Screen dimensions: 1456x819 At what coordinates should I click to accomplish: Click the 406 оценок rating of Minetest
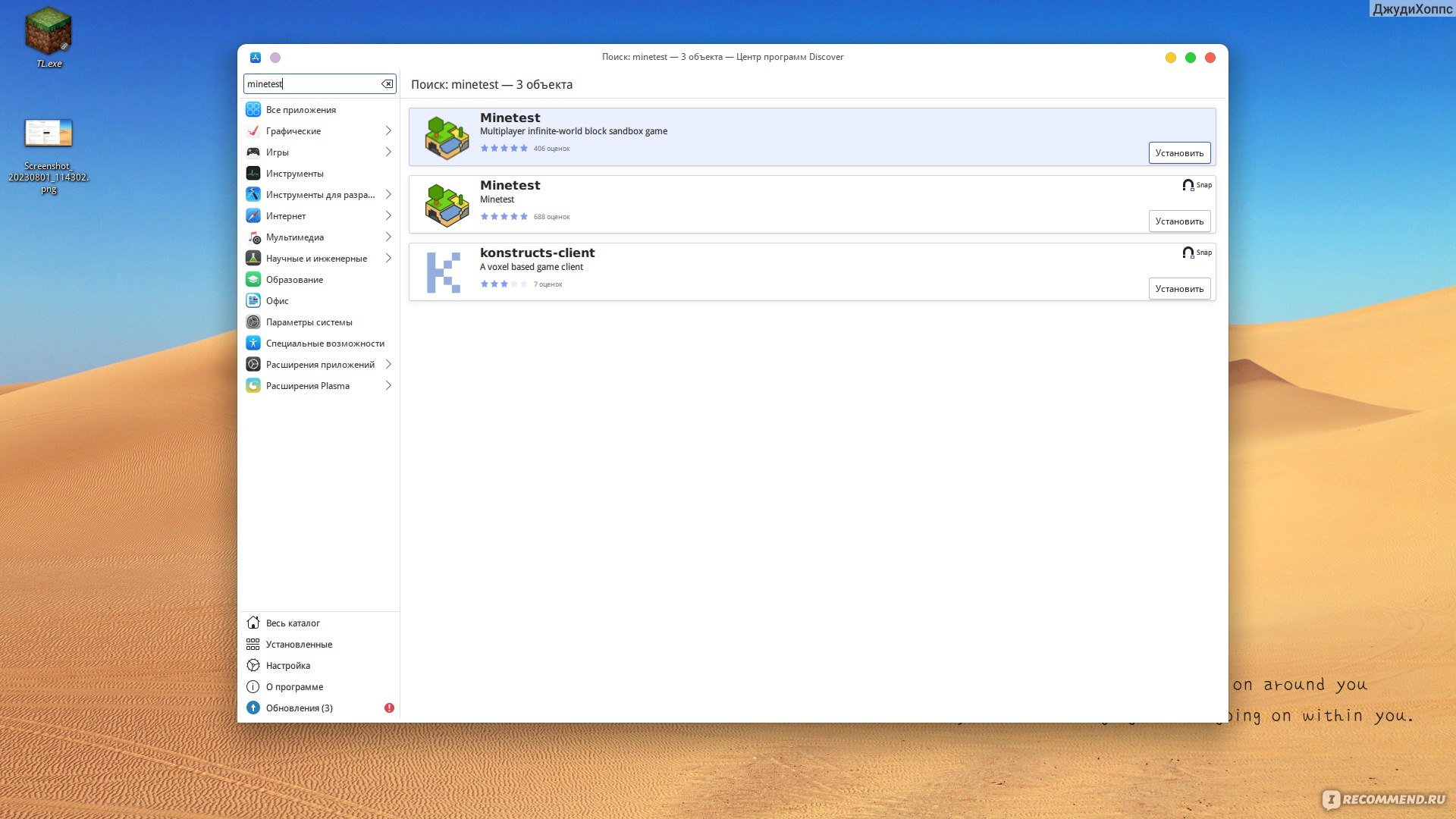(x=551, y=149)
